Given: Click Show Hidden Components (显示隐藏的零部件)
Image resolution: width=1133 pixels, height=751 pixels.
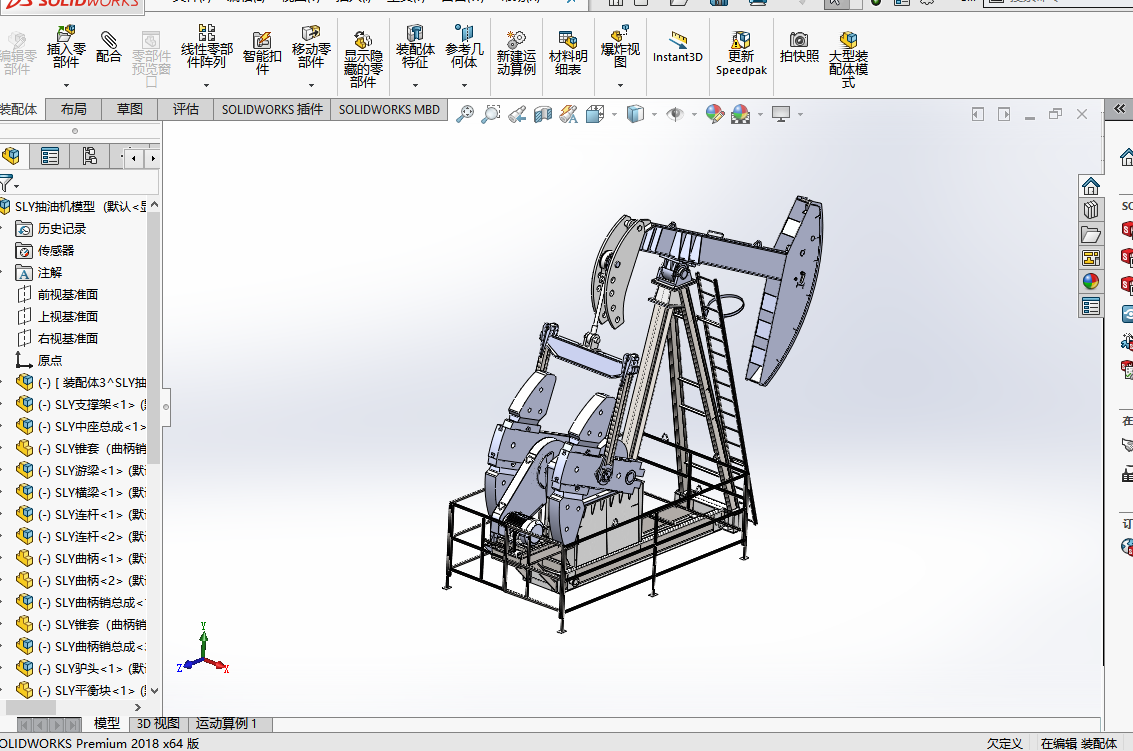Looking at the screenshot, I should coord(363,59).
